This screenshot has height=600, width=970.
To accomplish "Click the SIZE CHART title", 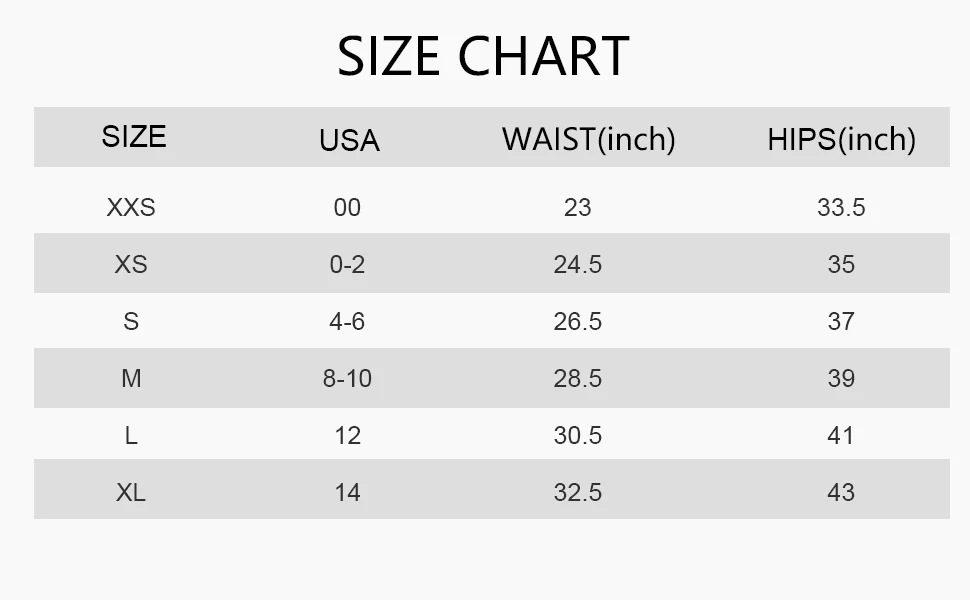I will tap(483, 57).
